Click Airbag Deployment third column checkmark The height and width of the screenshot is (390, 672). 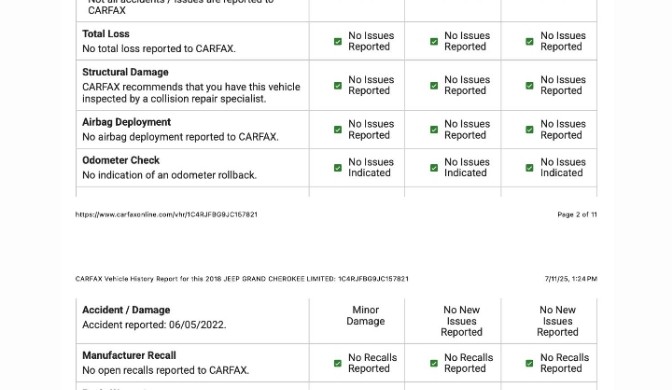point(530,129)
